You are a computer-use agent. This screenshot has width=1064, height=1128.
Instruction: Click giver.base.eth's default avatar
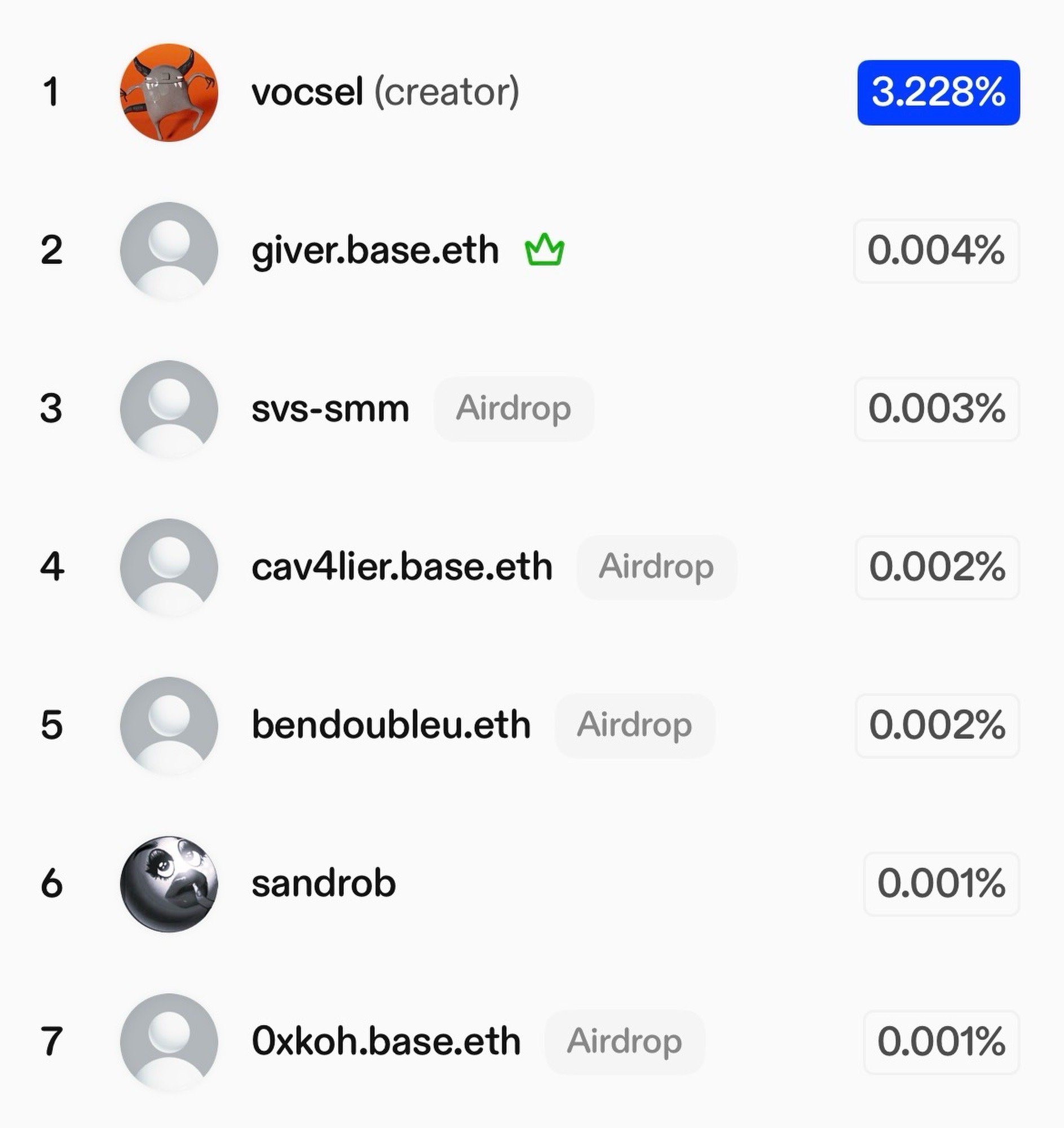coord(169,250)
